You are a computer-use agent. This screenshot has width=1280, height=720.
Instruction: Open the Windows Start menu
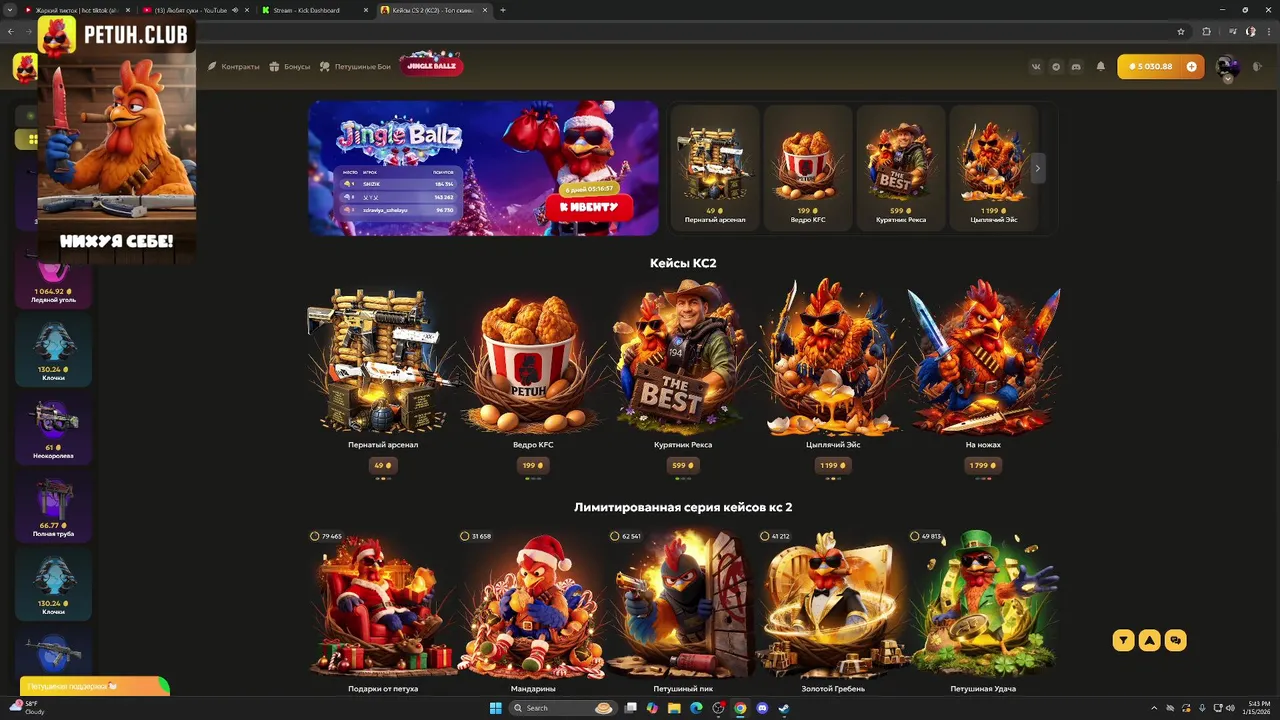(495, 708)
